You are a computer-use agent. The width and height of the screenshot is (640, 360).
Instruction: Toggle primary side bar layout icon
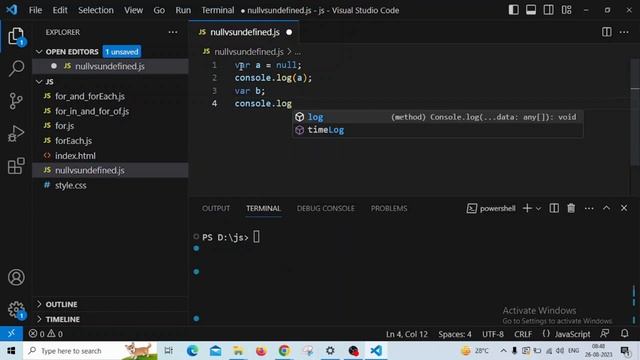point(513,10)
